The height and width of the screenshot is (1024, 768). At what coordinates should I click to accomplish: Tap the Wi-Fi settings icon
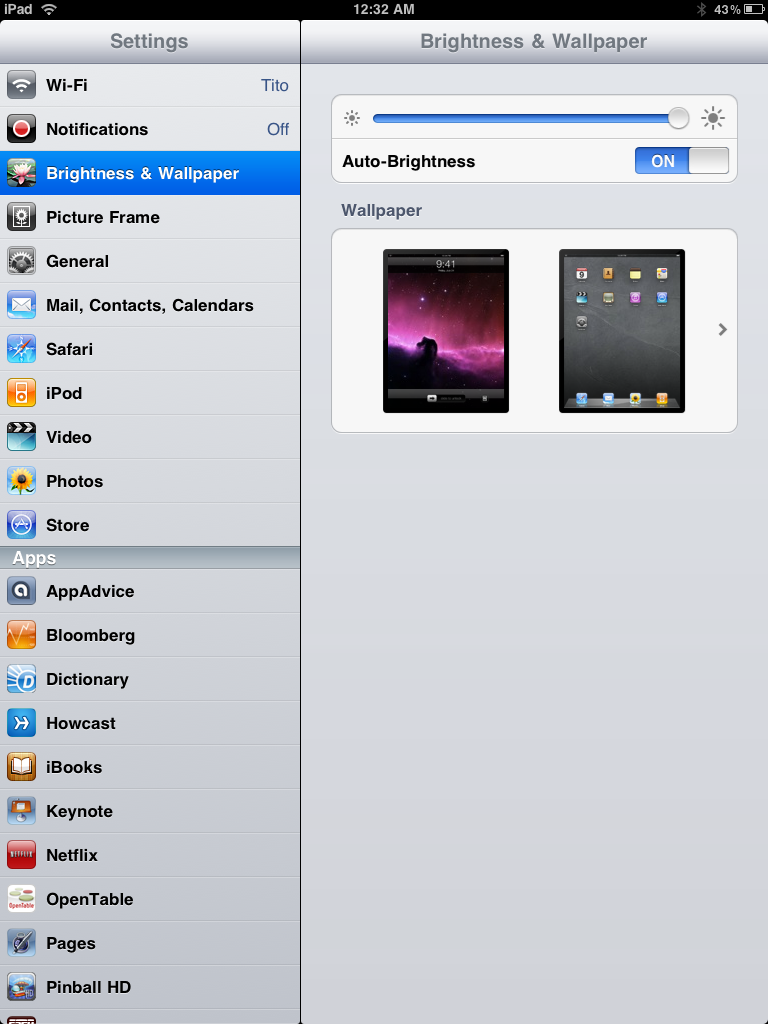[22, 85]
